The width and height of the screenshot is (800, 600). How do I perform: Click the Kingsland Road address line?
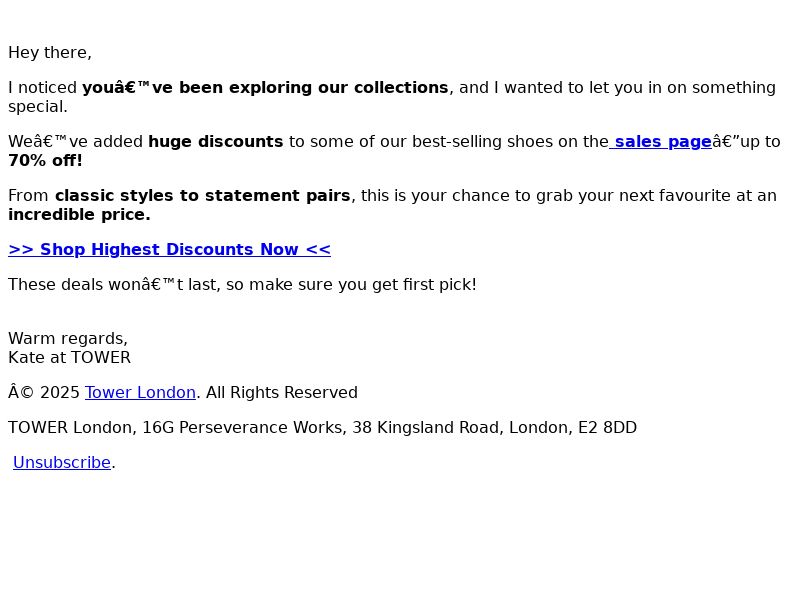pyautogui.click(x=322, y=428)
